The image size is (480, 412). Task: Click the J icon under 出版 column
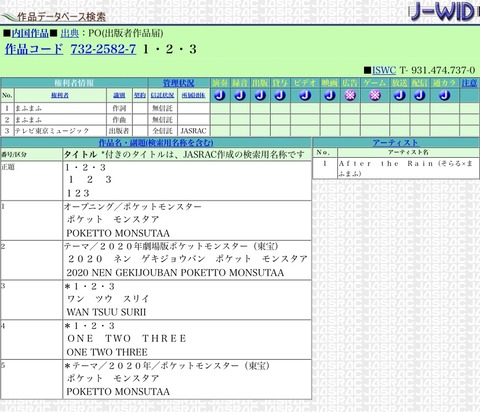click(260, 95)
